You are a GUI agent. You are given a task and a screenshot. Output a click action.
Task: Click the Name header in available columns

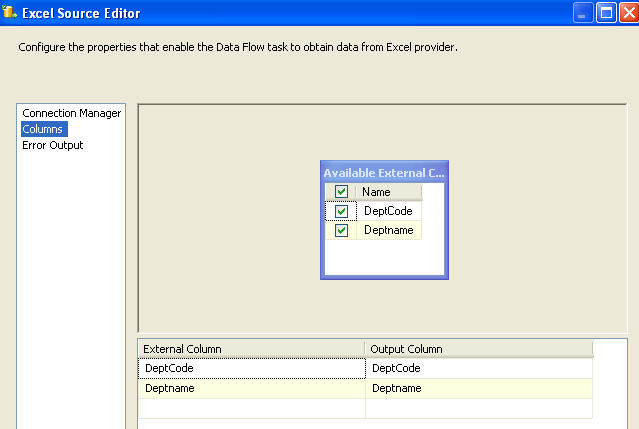coord(389,191)
